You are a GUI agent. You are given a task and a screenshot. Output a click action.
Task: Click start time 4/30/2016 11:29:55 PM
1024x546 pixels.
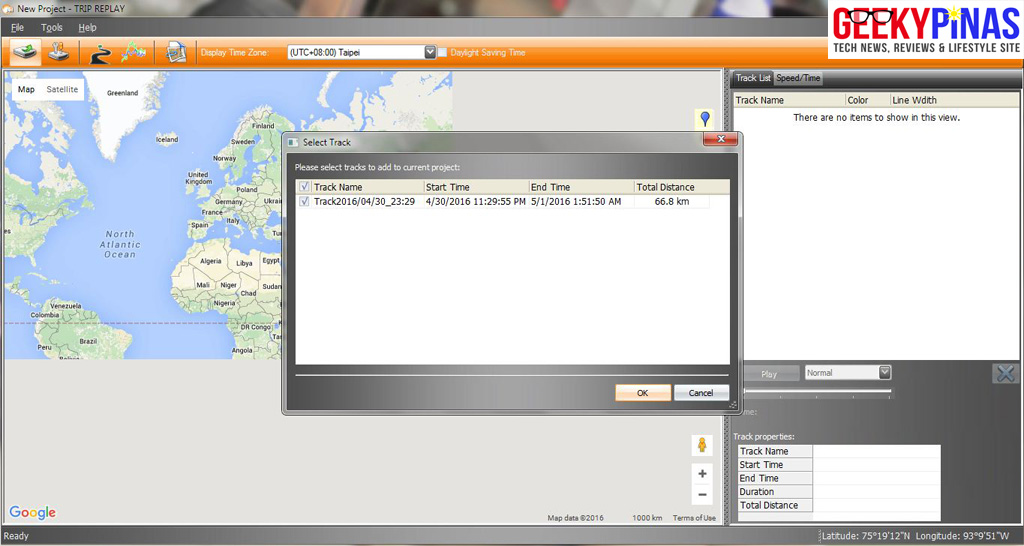point(475,202)
